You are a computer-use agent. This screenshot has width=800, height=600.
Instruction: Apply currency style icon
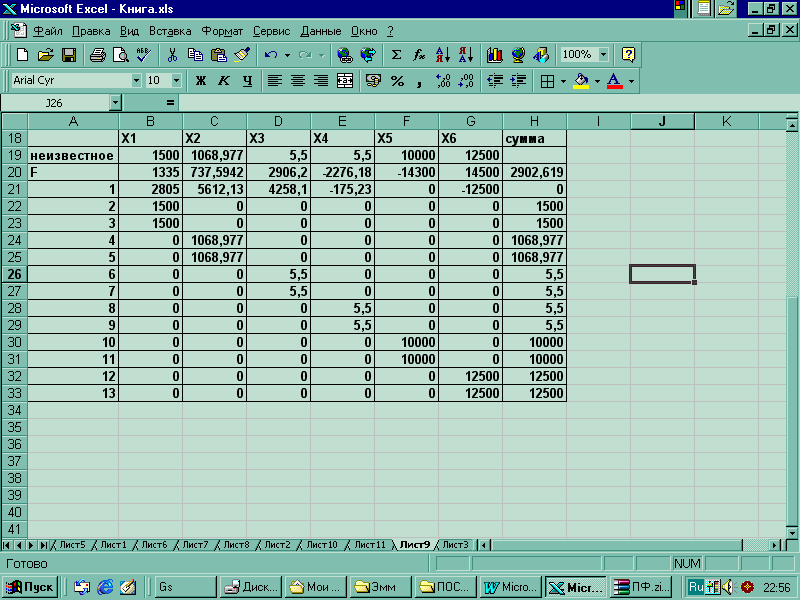373,81
